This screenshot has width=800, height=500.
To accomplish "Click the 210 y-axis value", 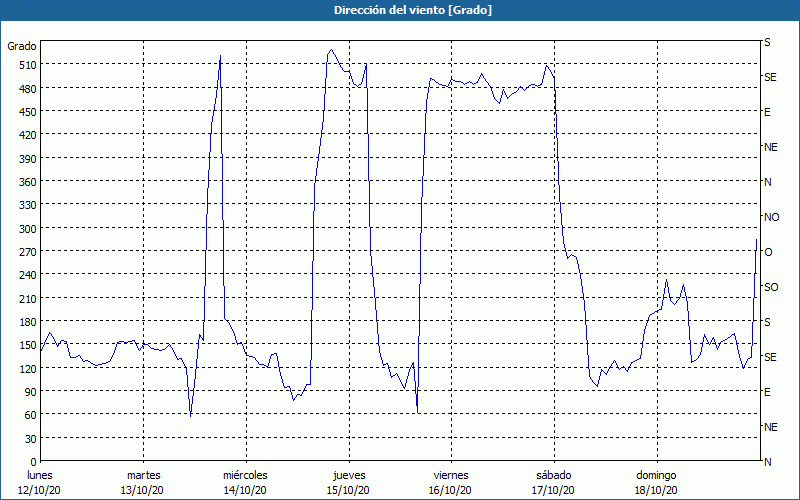I will (x=28, y=298).
